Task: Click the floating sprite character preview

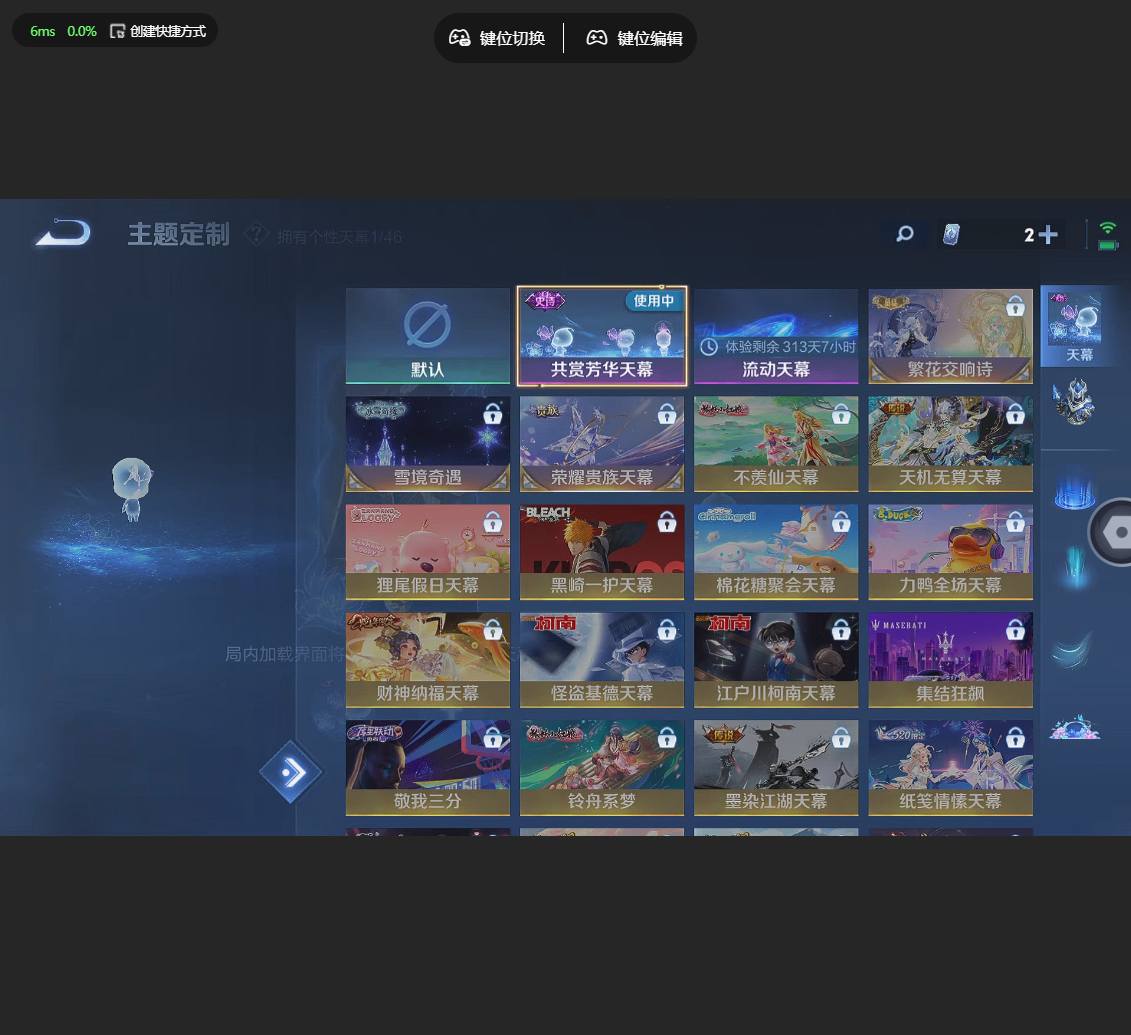Action: pos(131,488)
